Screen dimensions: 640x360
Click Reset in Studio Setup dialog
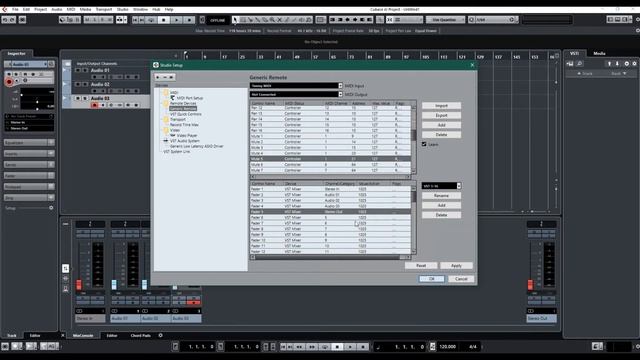(x=421, y=266)
